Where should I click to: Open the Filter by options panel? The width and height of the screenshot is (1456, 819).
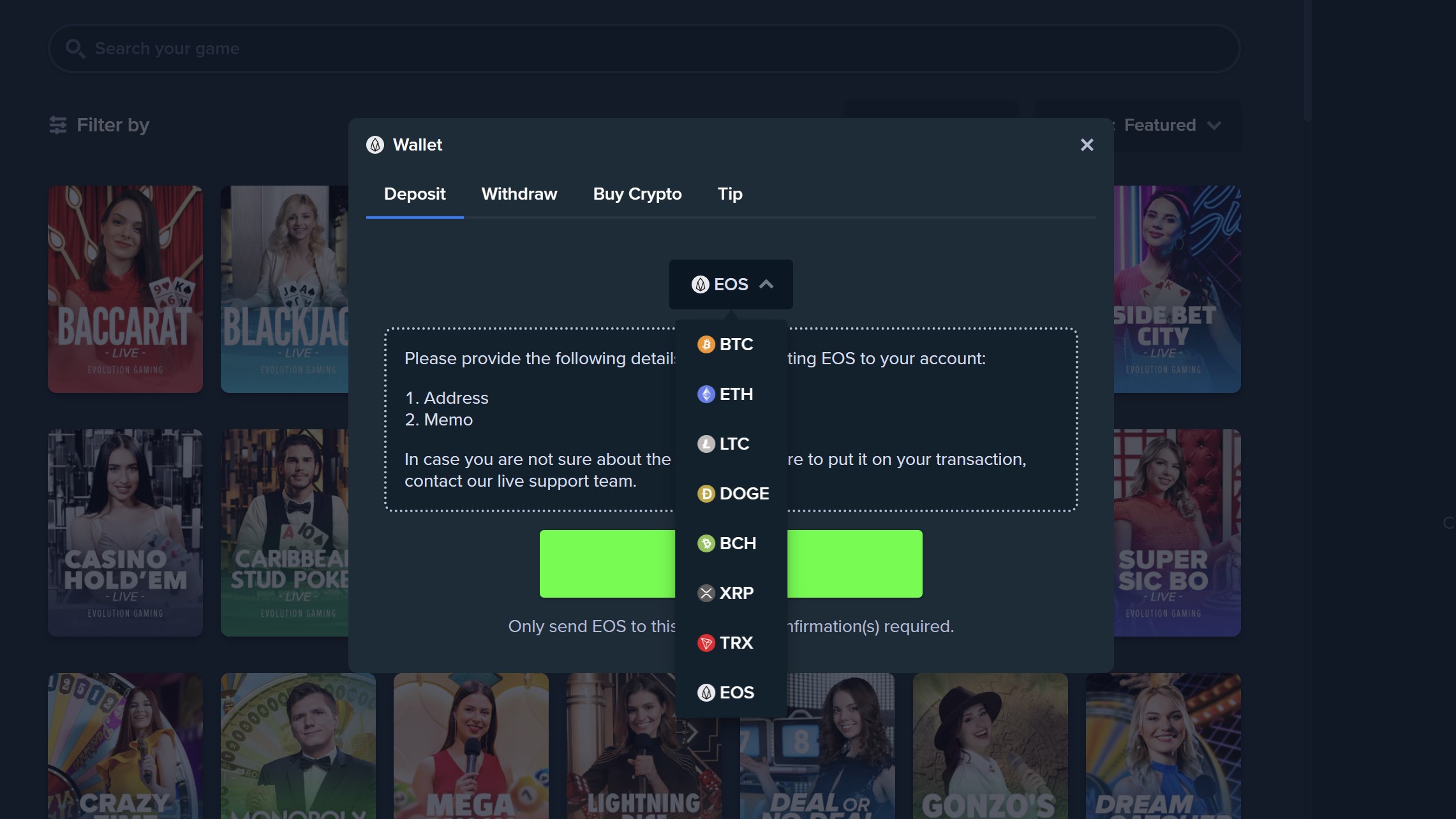coord(99,125)
